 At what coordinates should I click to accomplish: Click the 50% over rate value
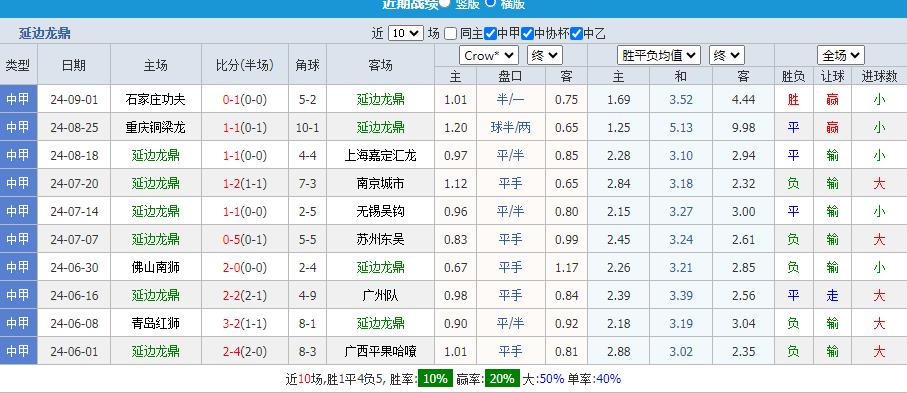click(551, 379)
